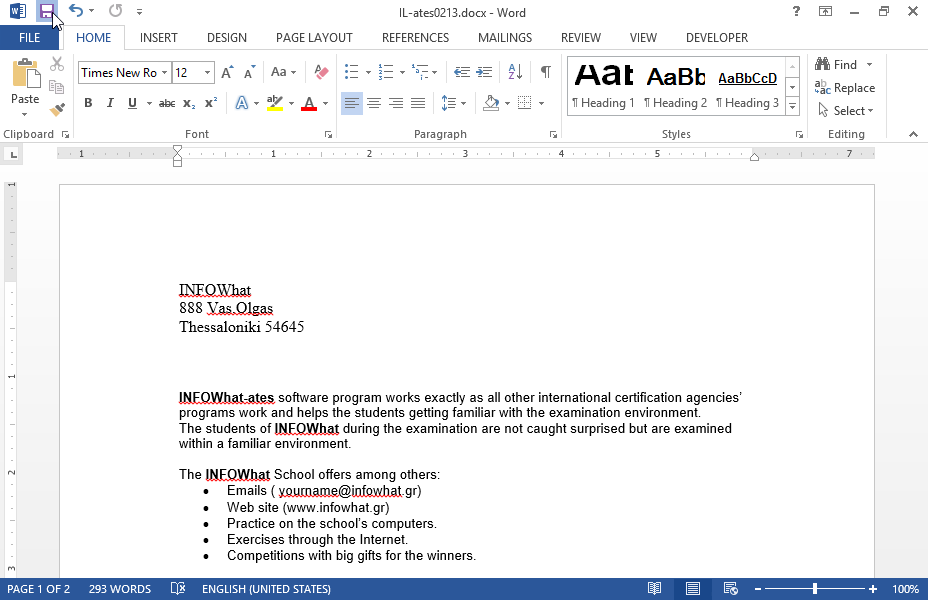Undo the last action

coord(75,11)
